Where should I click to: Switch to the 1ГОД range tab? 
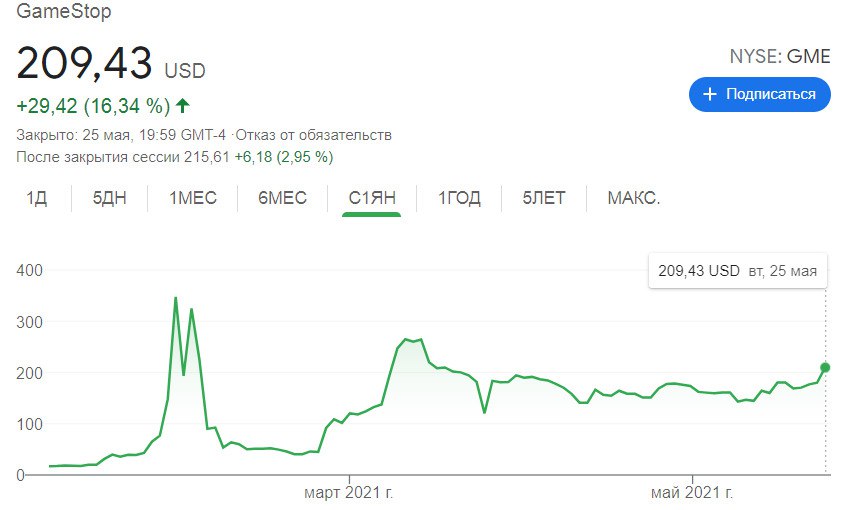(x=459, y=198)
